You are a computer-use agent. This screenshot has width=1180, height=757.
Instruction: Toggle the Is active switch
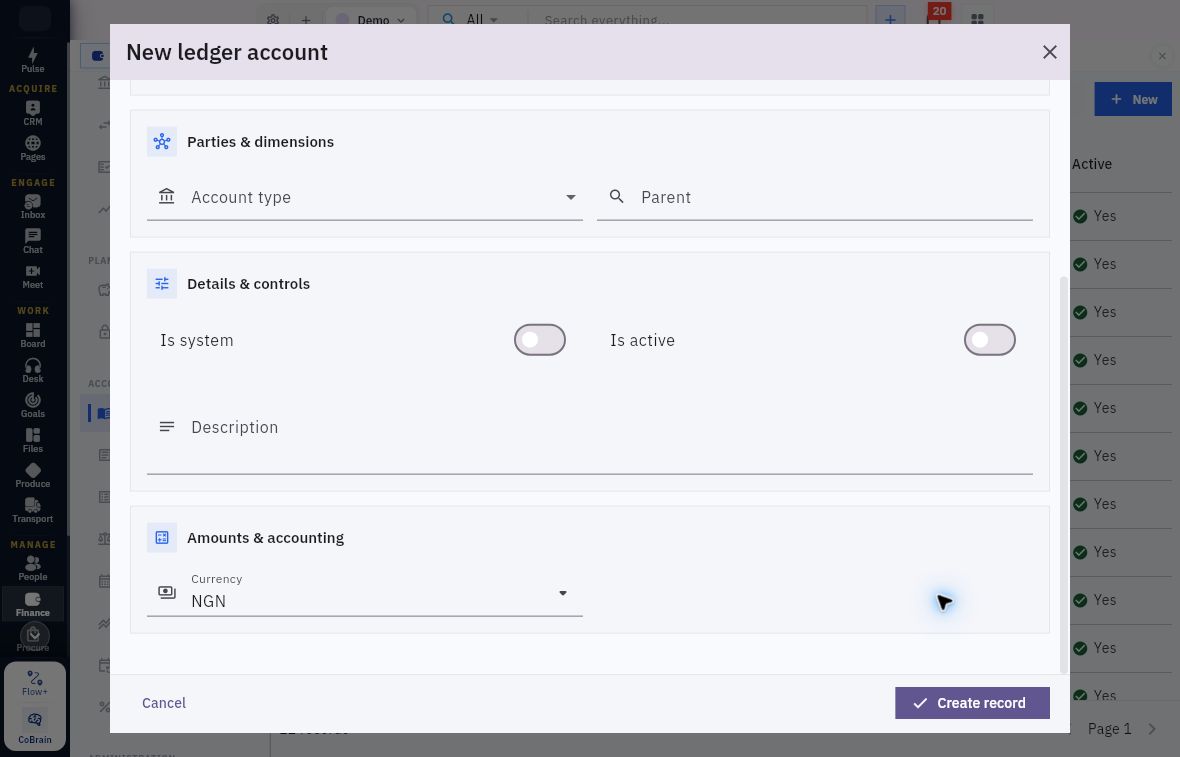(990, 340)
